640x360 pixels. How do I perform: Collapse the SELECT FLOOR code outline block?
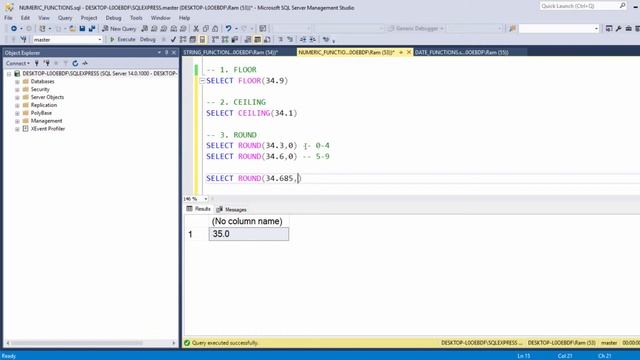pyautogui.click(x=202, y=81)
